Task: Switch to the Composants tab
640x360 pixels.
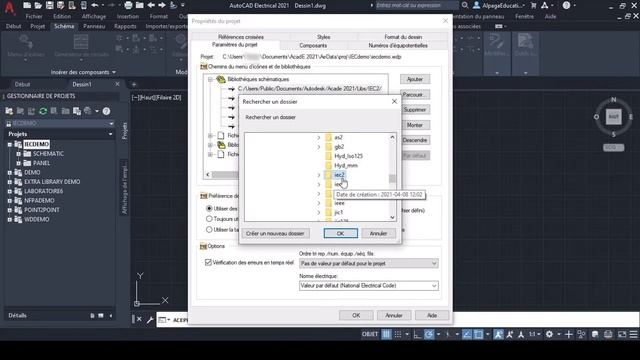Action: [x=313, y=45]
